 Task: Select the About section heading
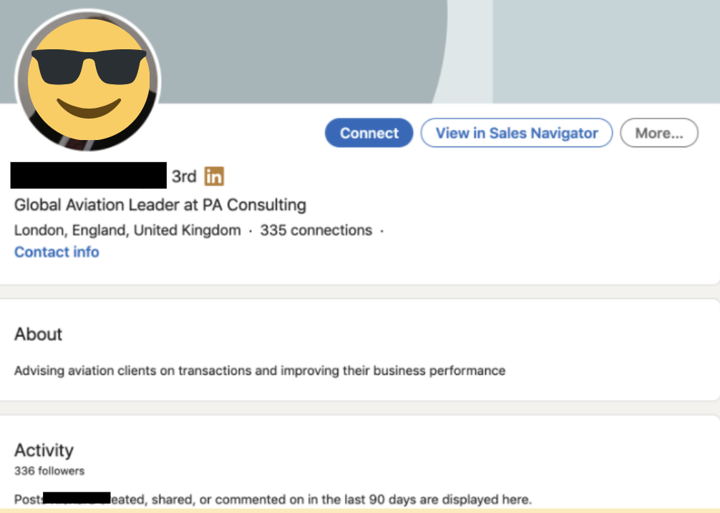point(38,334)
